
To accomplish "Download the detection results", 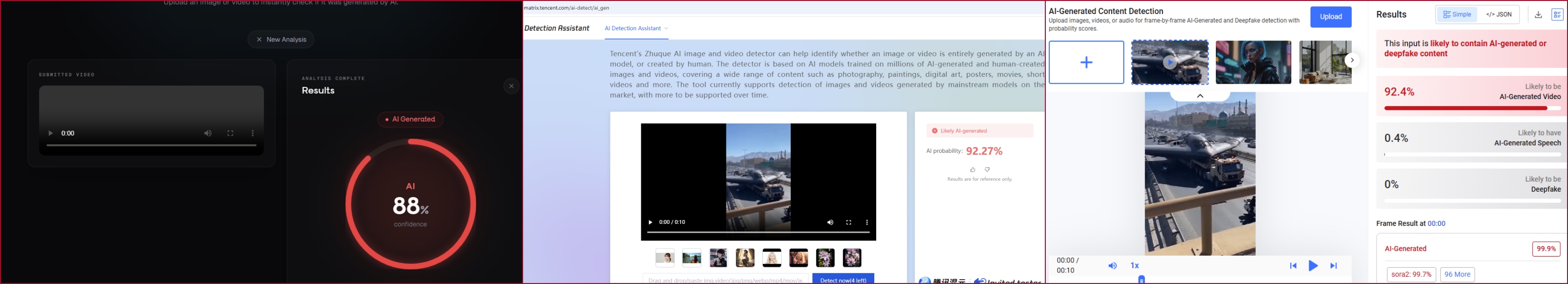I will [x=1538, y=15].
